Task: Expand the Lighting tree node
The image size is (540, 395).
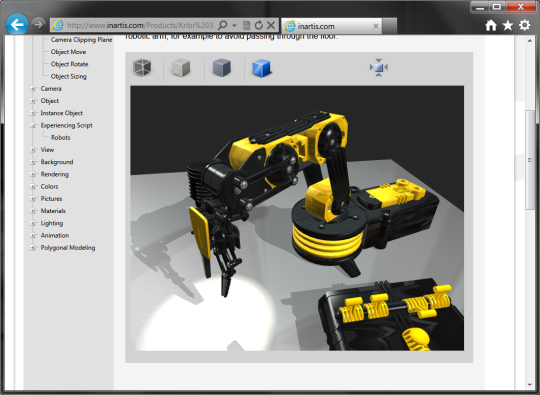Action: click(x=32, y=223)
